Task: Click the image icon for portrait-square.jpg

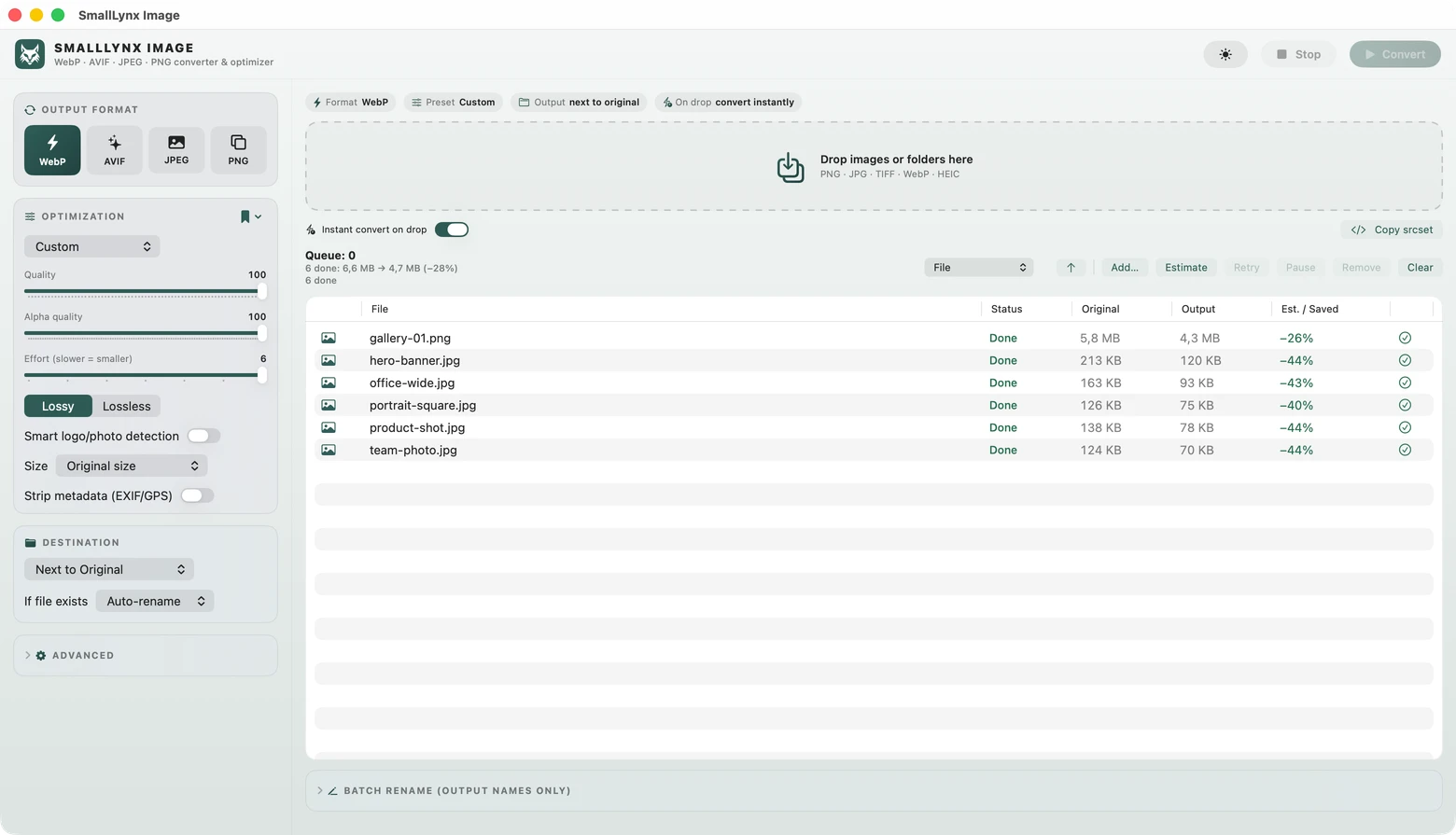Action: [x=329, y=405]
